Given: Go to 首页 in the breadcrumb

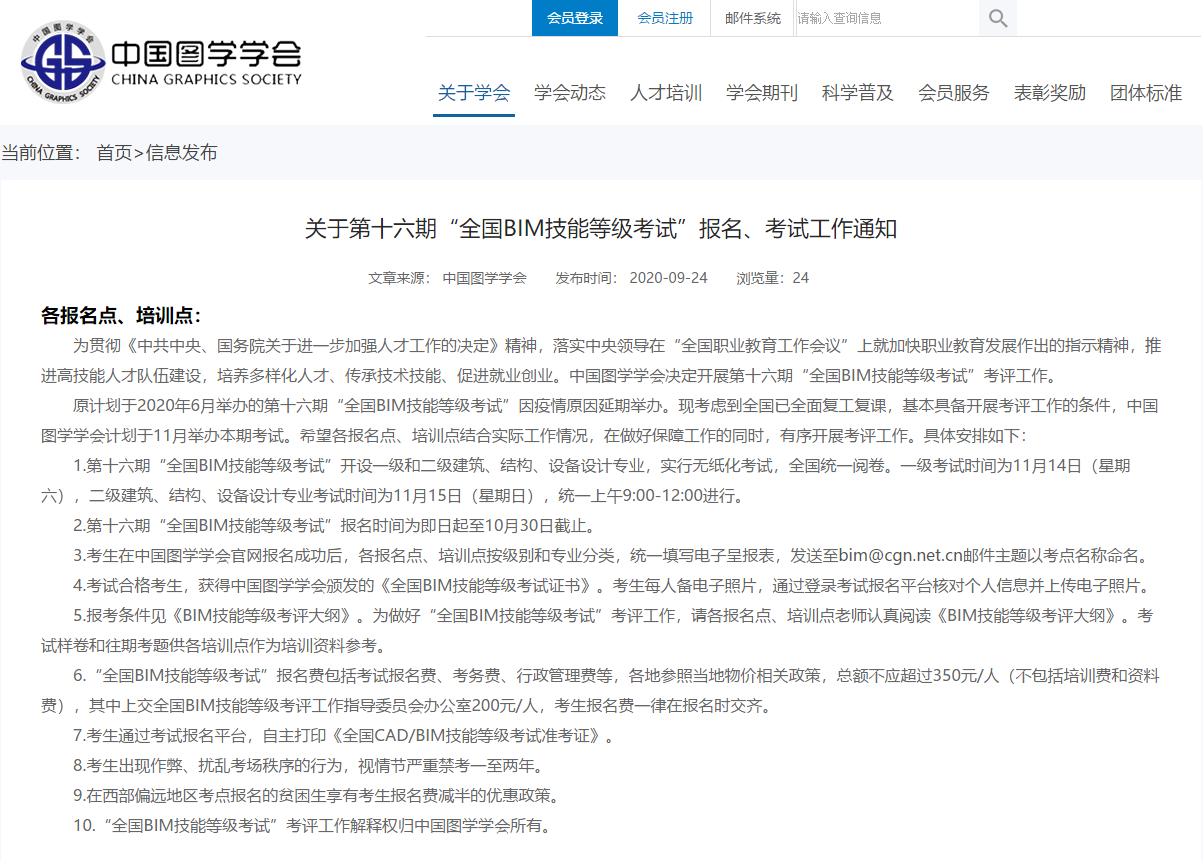Looking at the screenshot, I should 114,153.
